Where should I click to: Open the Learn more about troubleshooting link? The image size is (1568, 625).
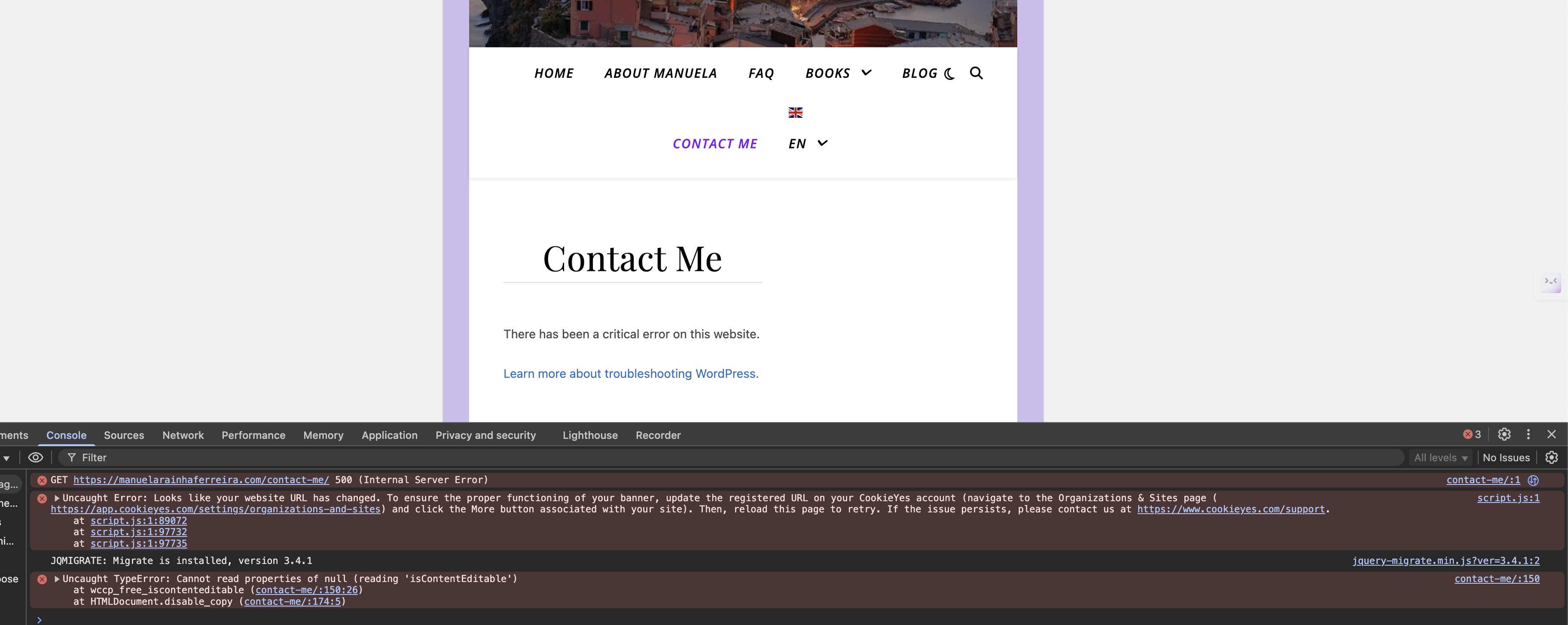[631, 374]
